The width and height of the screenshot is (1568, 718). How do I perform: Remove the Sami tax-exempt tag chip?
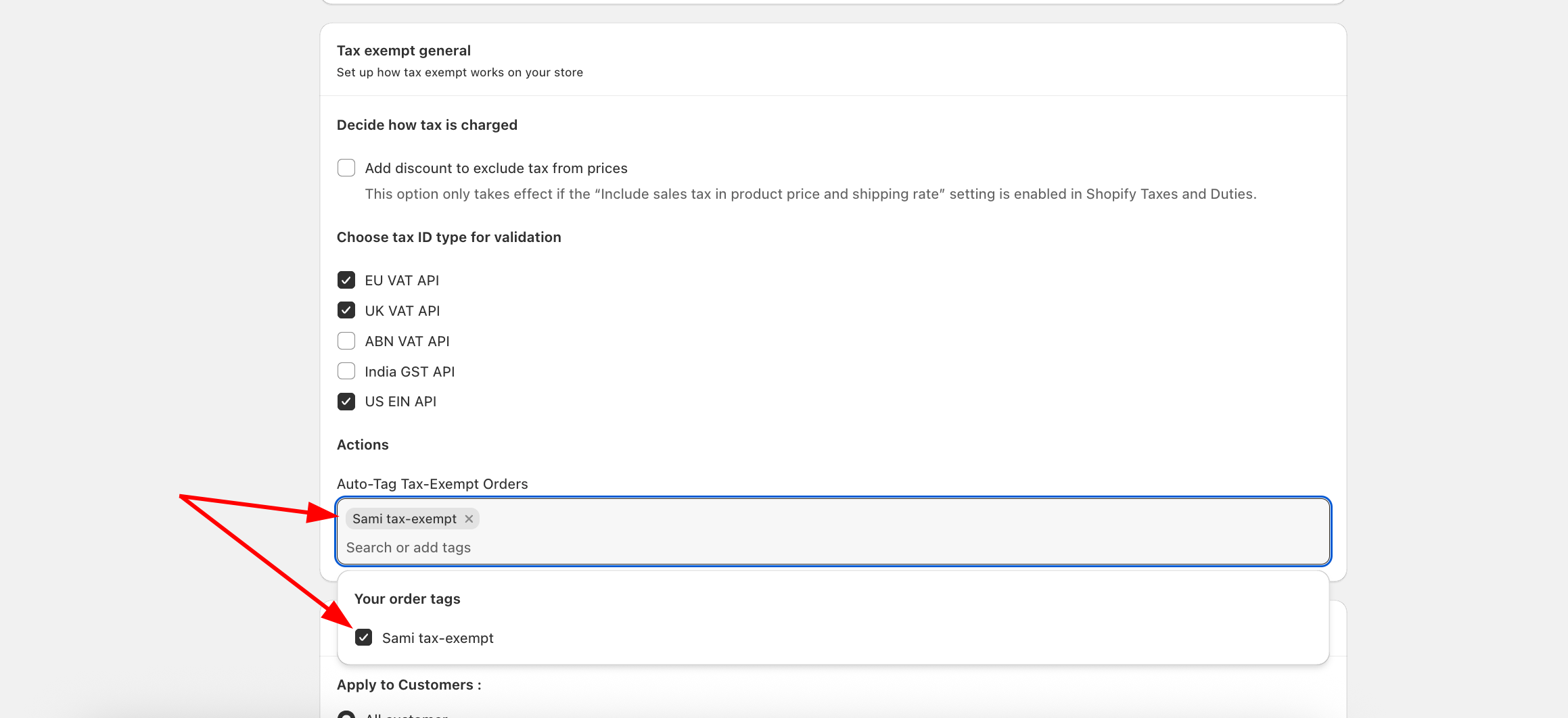[469, 519]
